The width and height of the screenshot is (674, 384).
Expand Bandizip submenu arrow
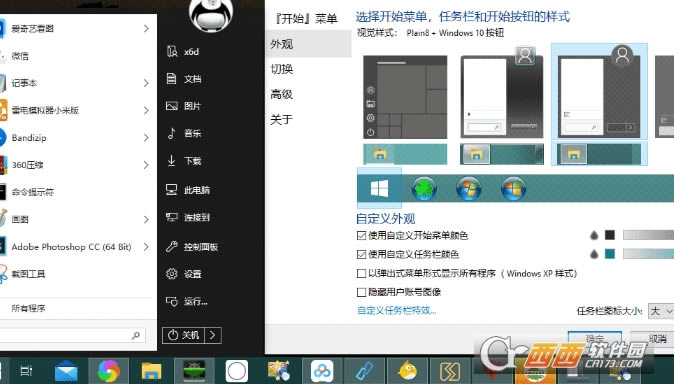click(146, 138)
